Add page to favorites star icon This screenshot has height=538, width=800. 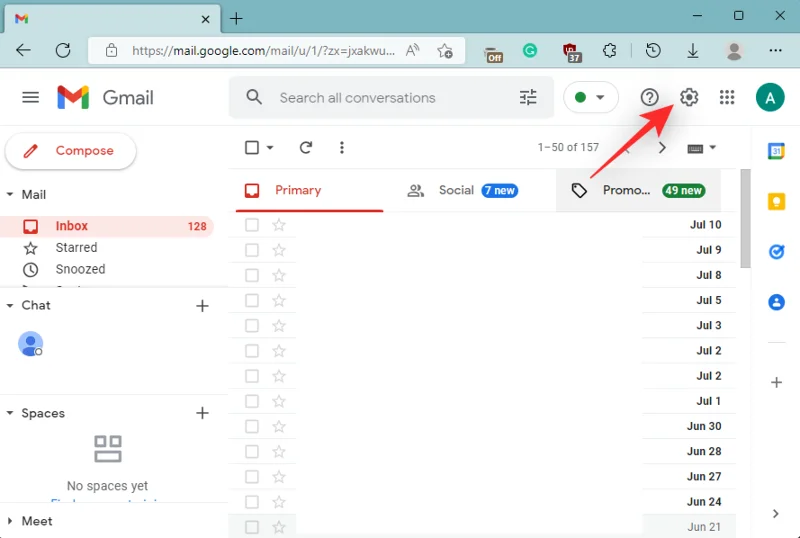[445, 51]
